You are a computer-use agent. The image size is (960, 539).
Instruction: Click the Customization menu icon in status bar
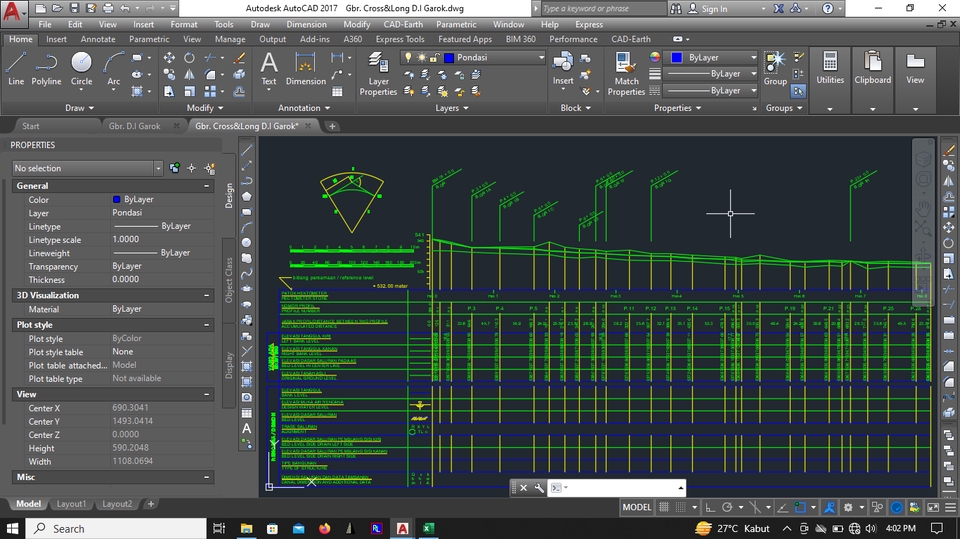tap(950, 507)
